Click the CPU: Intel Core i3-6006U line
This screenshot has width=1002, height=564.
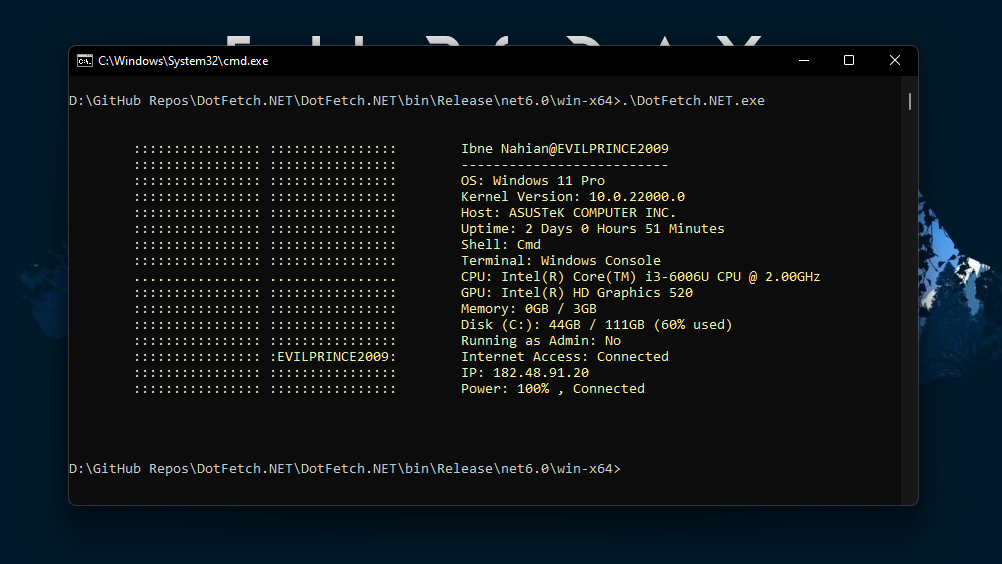(x=640, y=277)
